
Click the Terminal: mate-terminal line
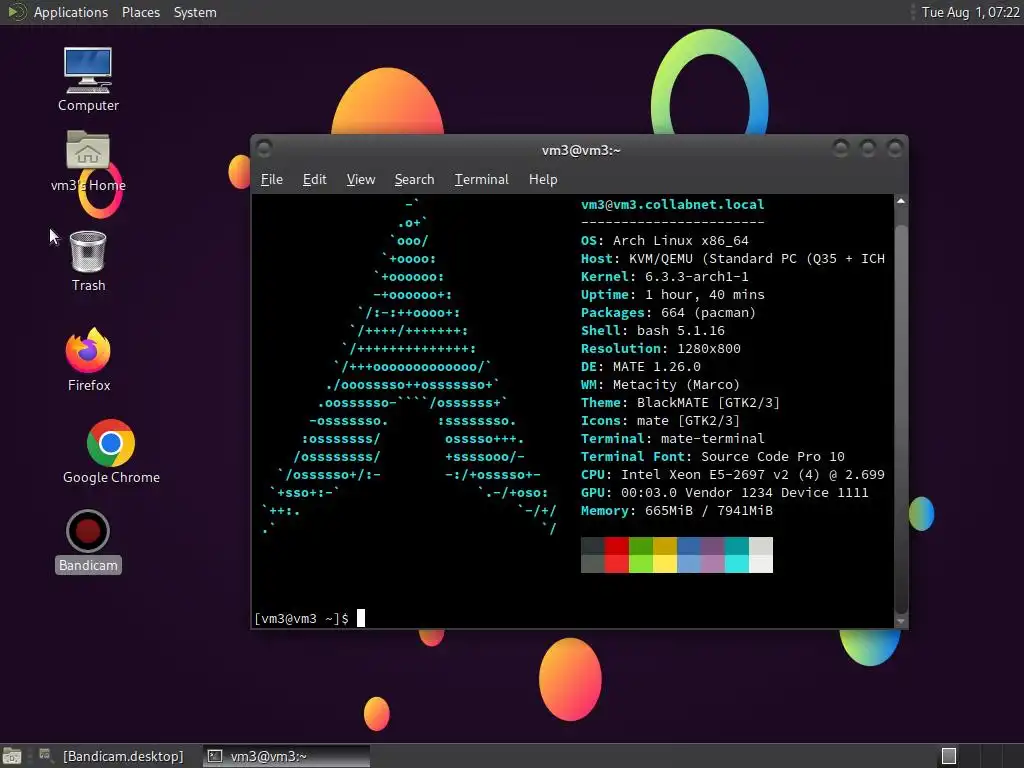[x=673, y=438]
